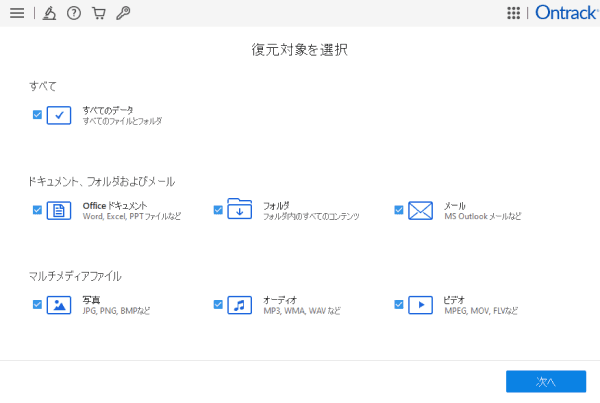Toggle the Office ドキュメント checkbox
Image resolution: width=600 pixels, height=403 pixels.
[37, 210]
